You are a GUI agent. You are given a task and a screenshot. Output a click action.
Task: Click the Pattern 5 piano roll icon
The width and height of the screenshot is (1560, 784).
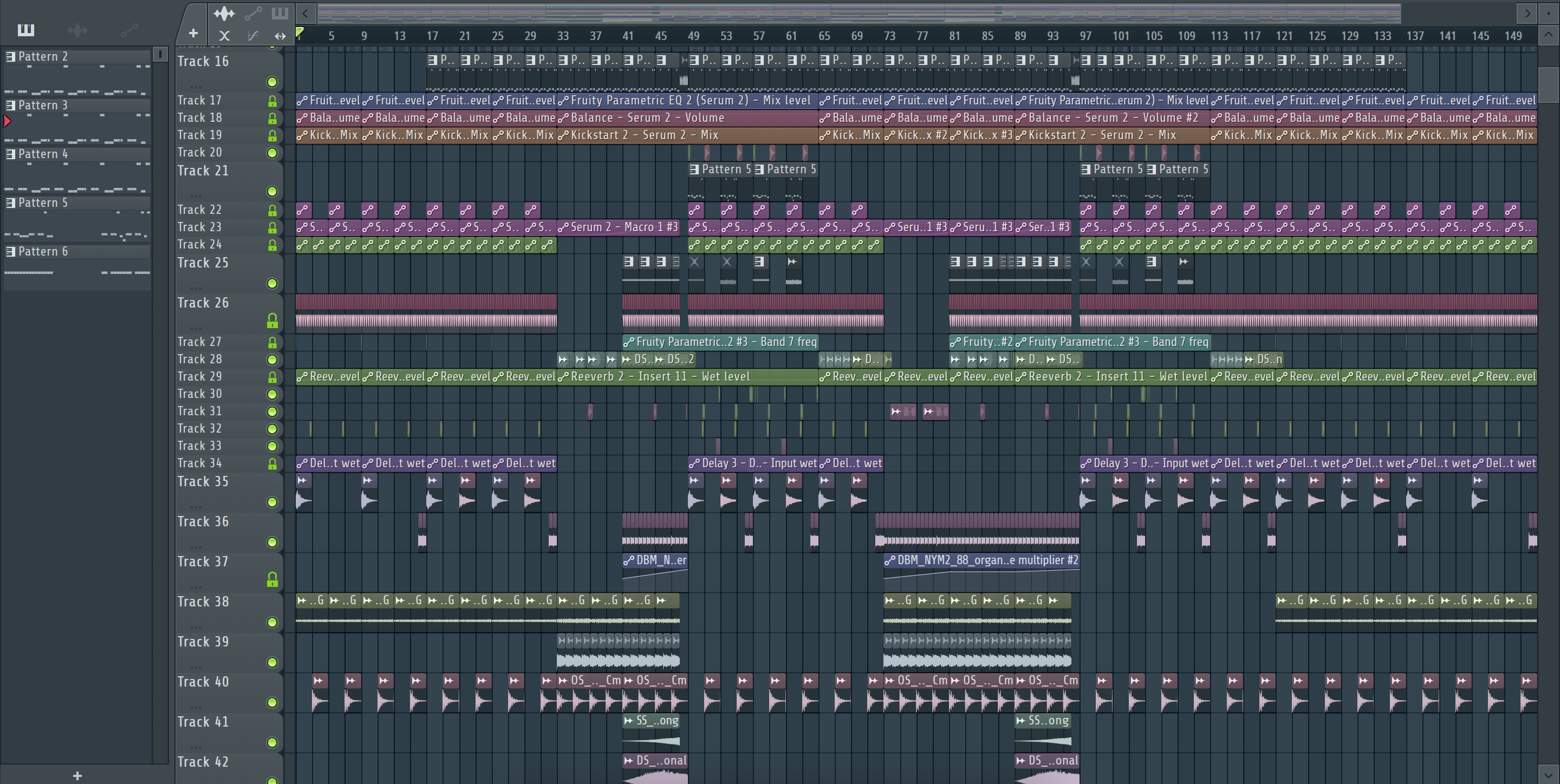11,203
